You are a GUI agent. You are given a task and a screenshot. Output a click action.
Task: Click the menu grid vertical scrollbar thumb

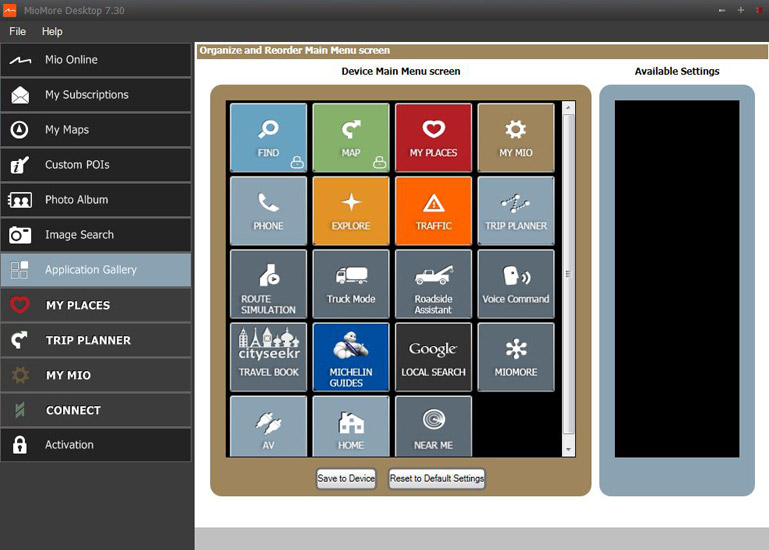[568, 274]
